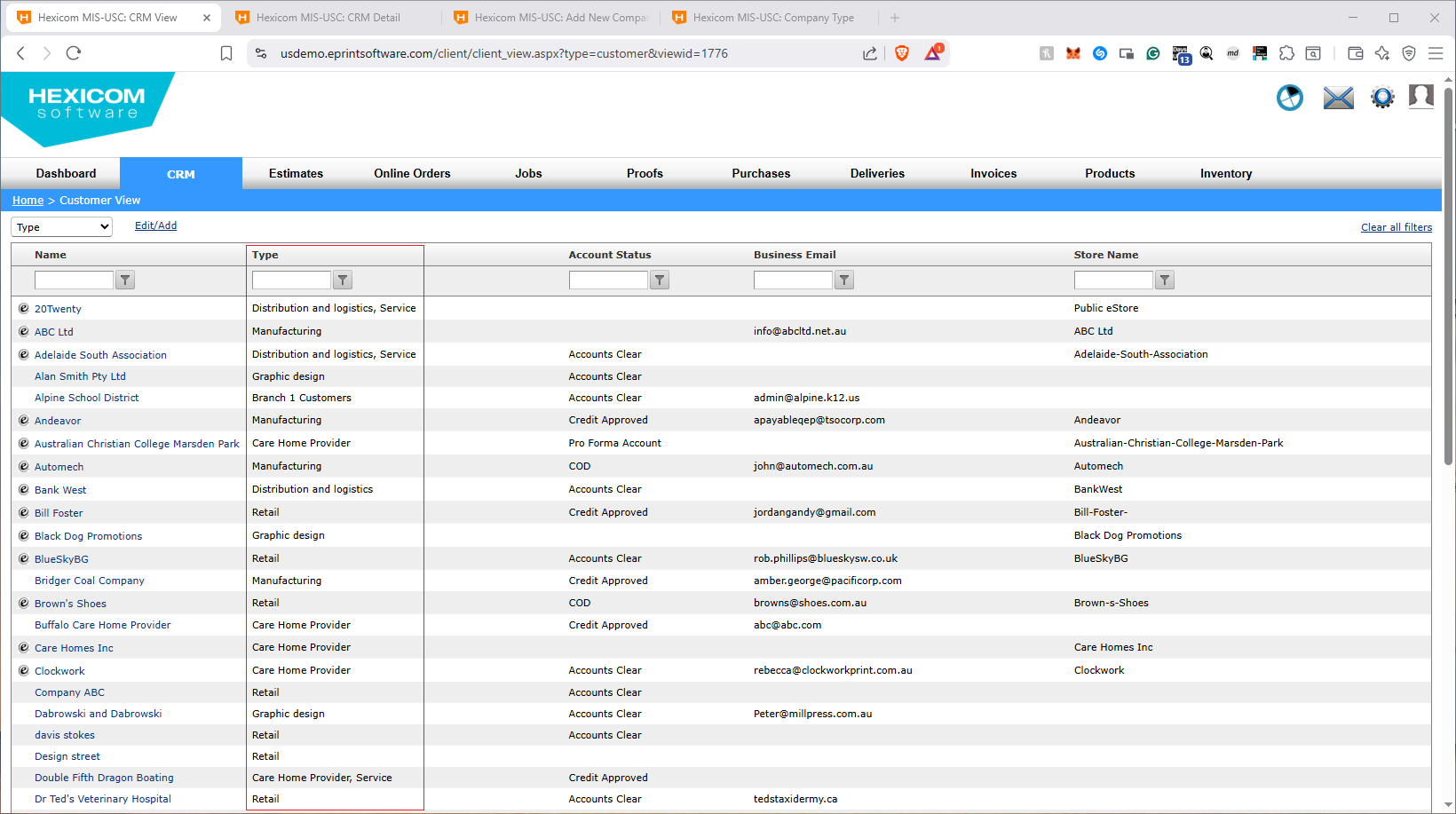
Task: Click the Store Name filter icon
Action: [1165, 281]
